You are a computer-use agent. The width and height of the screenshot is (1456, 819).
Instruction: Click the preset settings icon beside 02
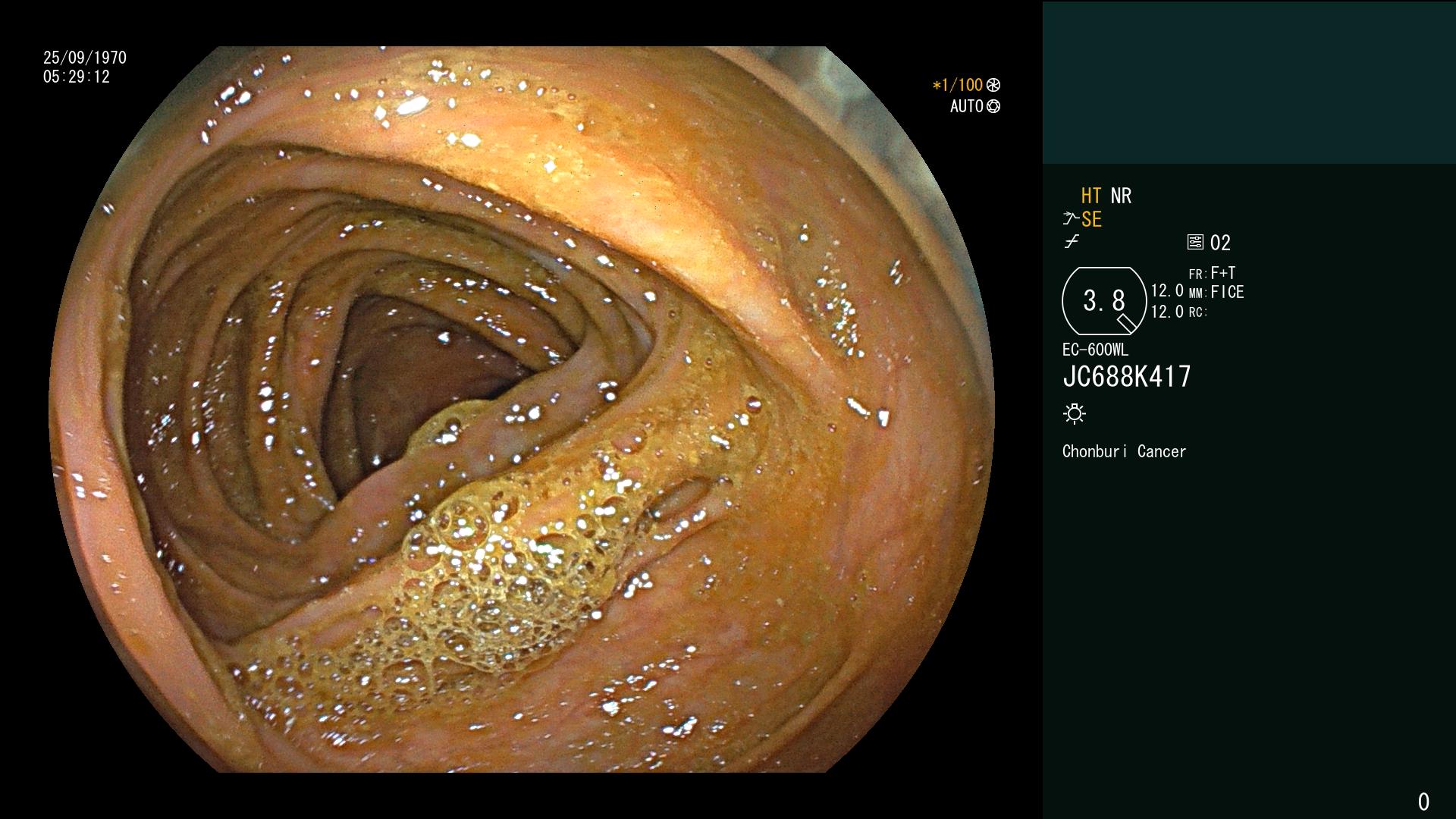click(x=1195, y=243)
